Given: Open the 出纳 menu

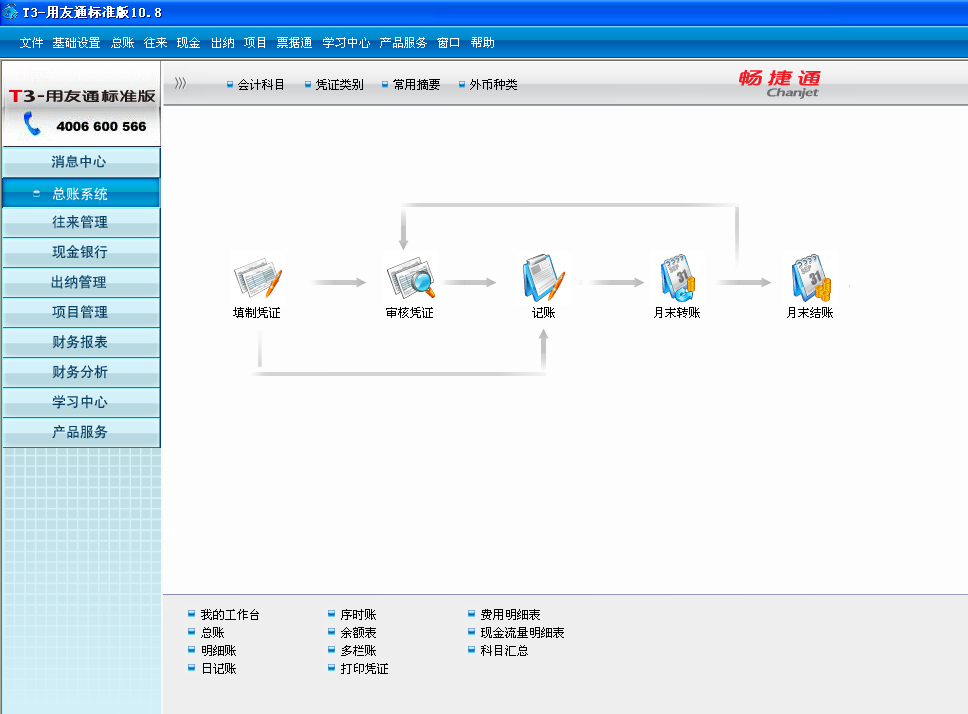Looking at the screenshot, I should tap(222, 43).
